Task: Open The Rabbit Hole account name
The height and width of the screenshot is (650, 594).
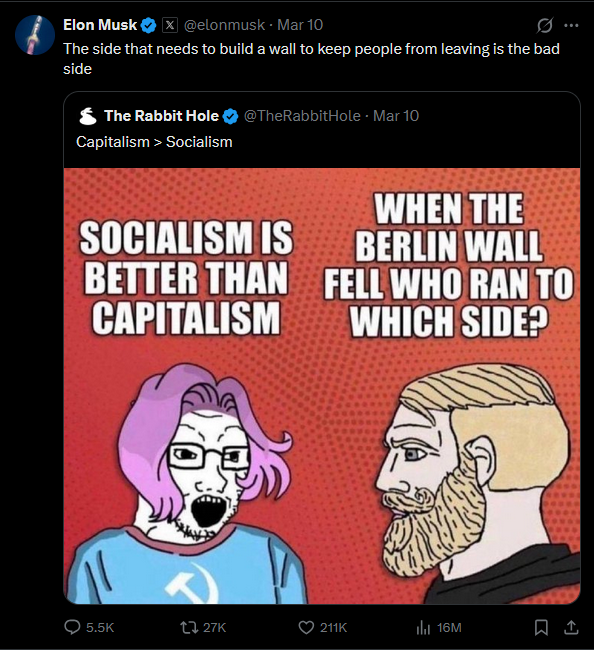Action: tap(161, 116)
